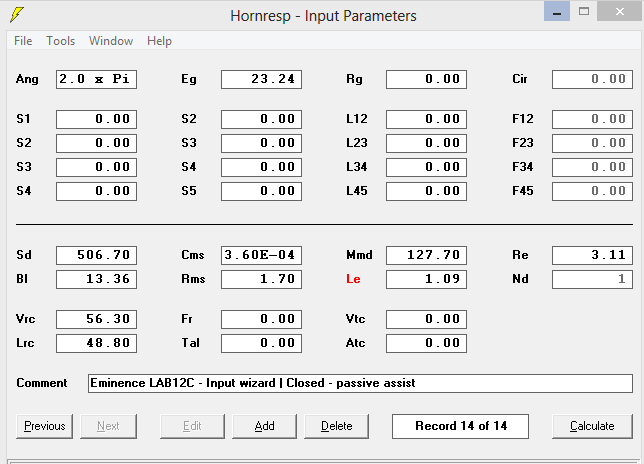Image resolution: width=644 pixels, height=464 pixels.
Task: Open the Help menu
Action: [159, 41]
